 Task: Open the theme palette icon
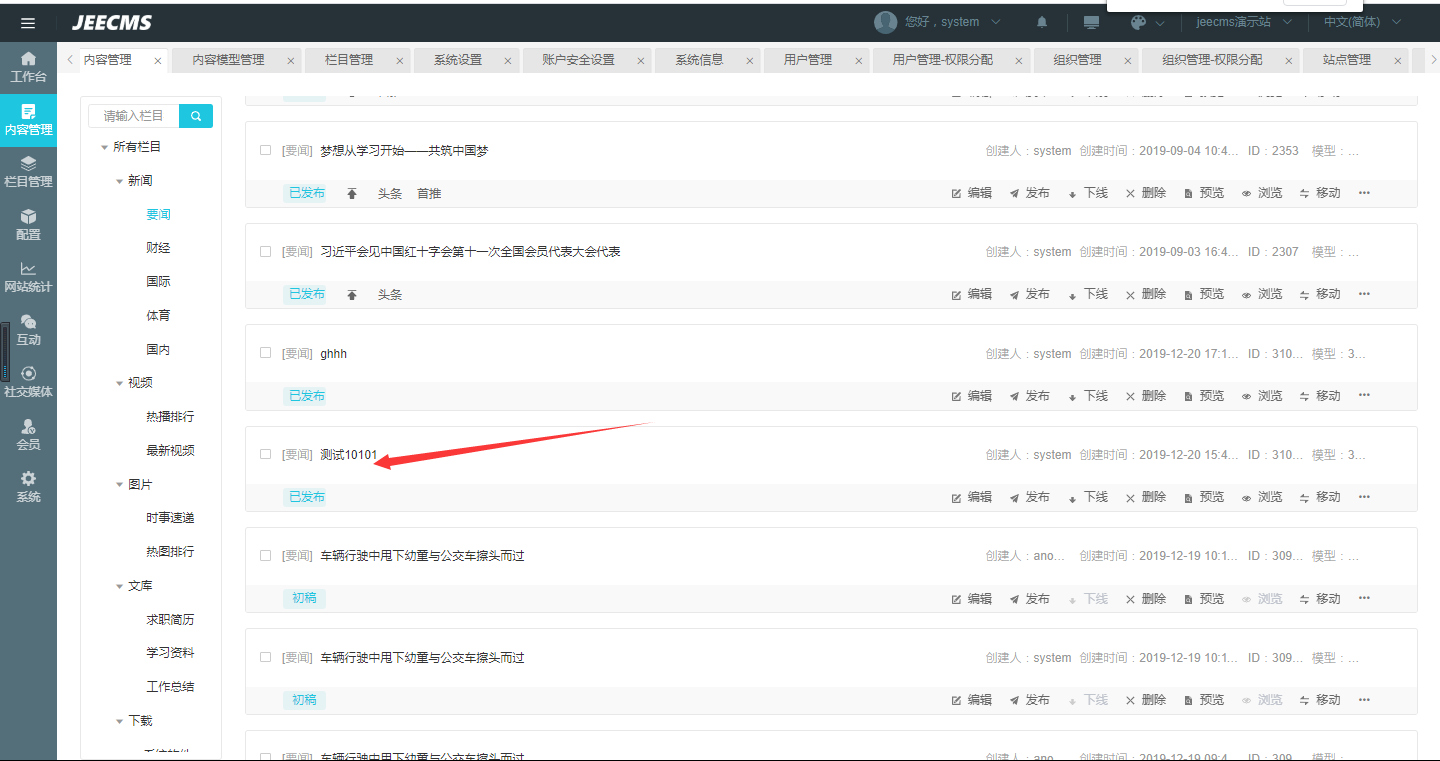1138,22
